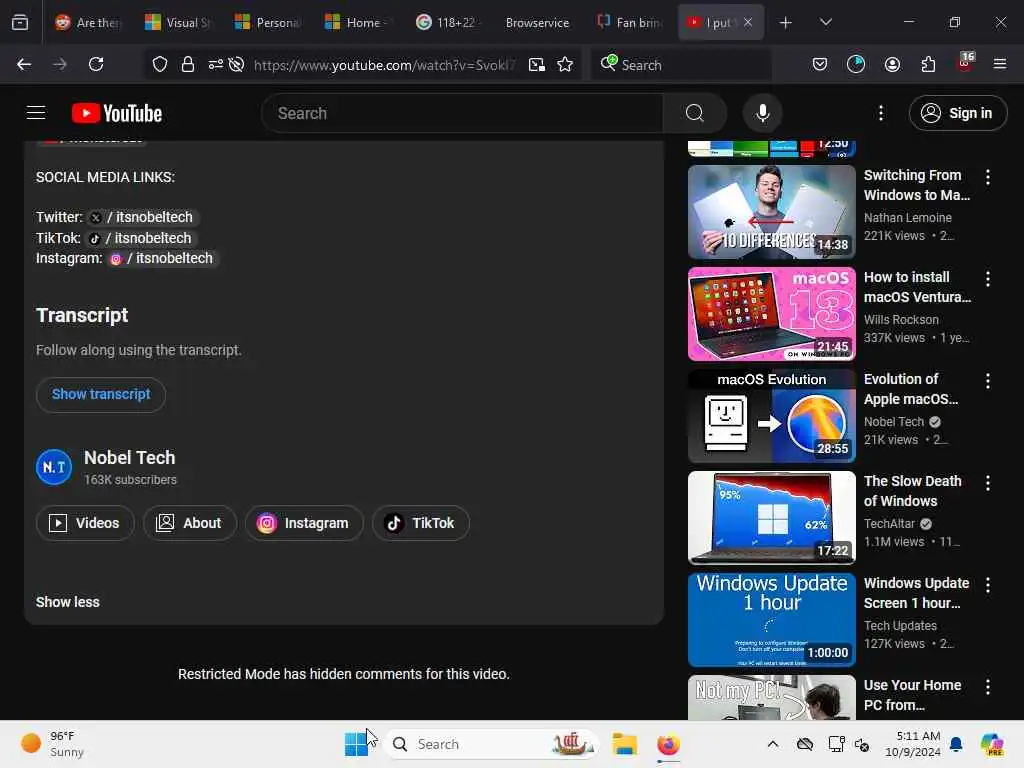
Task: Click the Instagram channel button
Action: (304, 523)
